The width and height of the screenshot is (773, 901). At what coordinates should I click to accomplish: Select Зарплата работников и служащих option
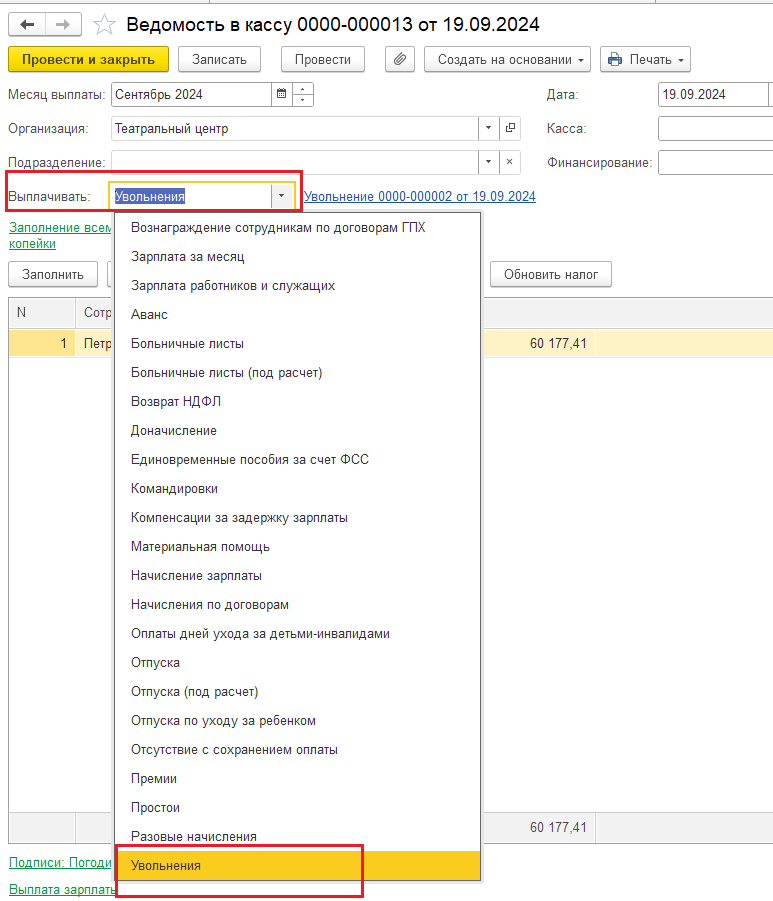tap(298, 286)
